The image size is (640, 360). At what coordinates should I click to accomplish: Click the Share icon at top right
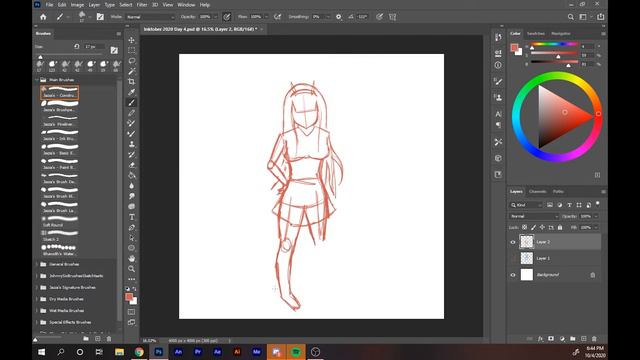coord(600,17)
